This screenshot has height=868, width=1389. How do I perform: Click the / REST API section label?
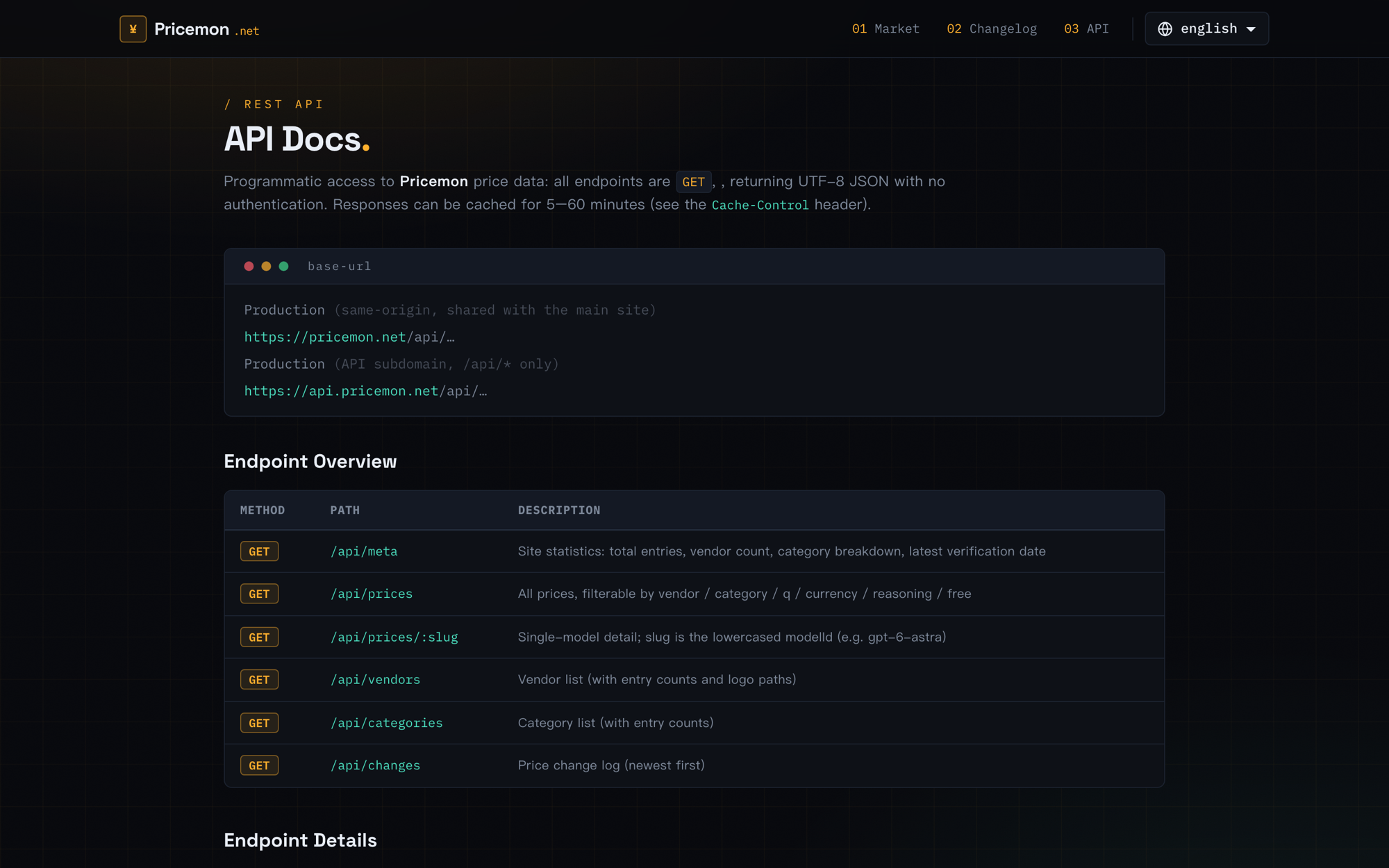coord(274,104)
